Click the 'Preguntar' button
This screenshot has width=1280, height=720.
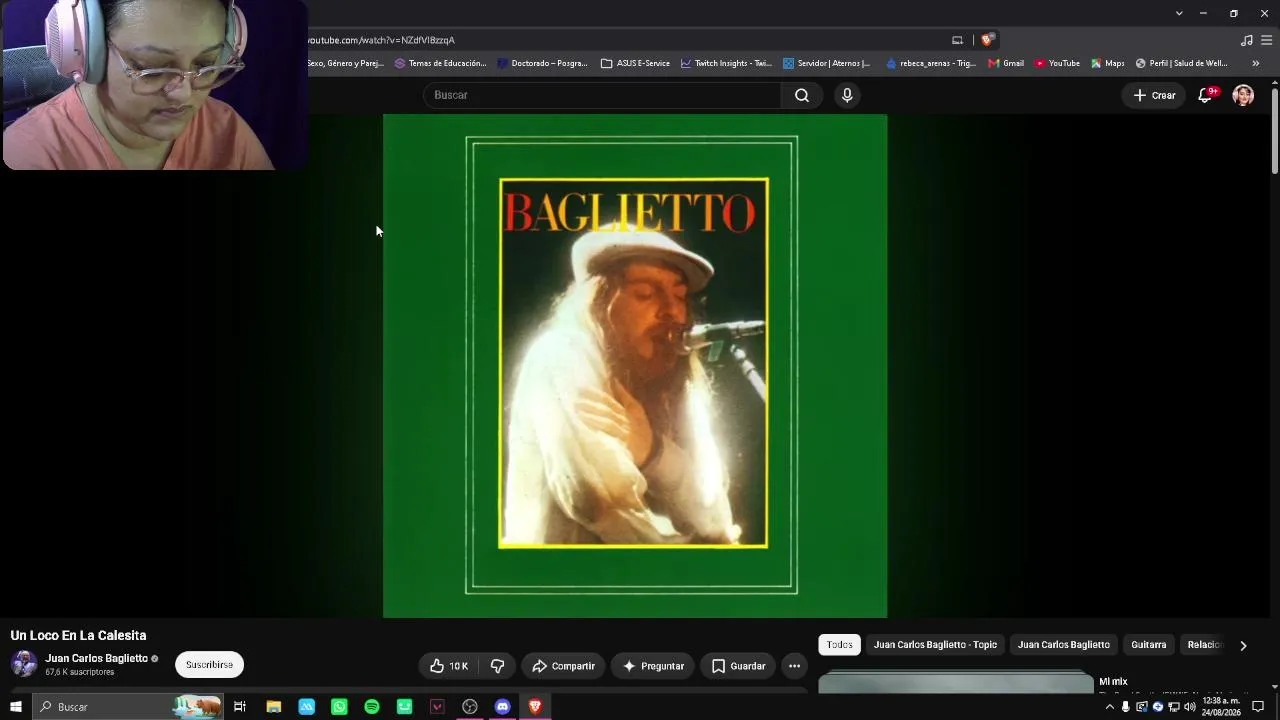click(654, 666)
